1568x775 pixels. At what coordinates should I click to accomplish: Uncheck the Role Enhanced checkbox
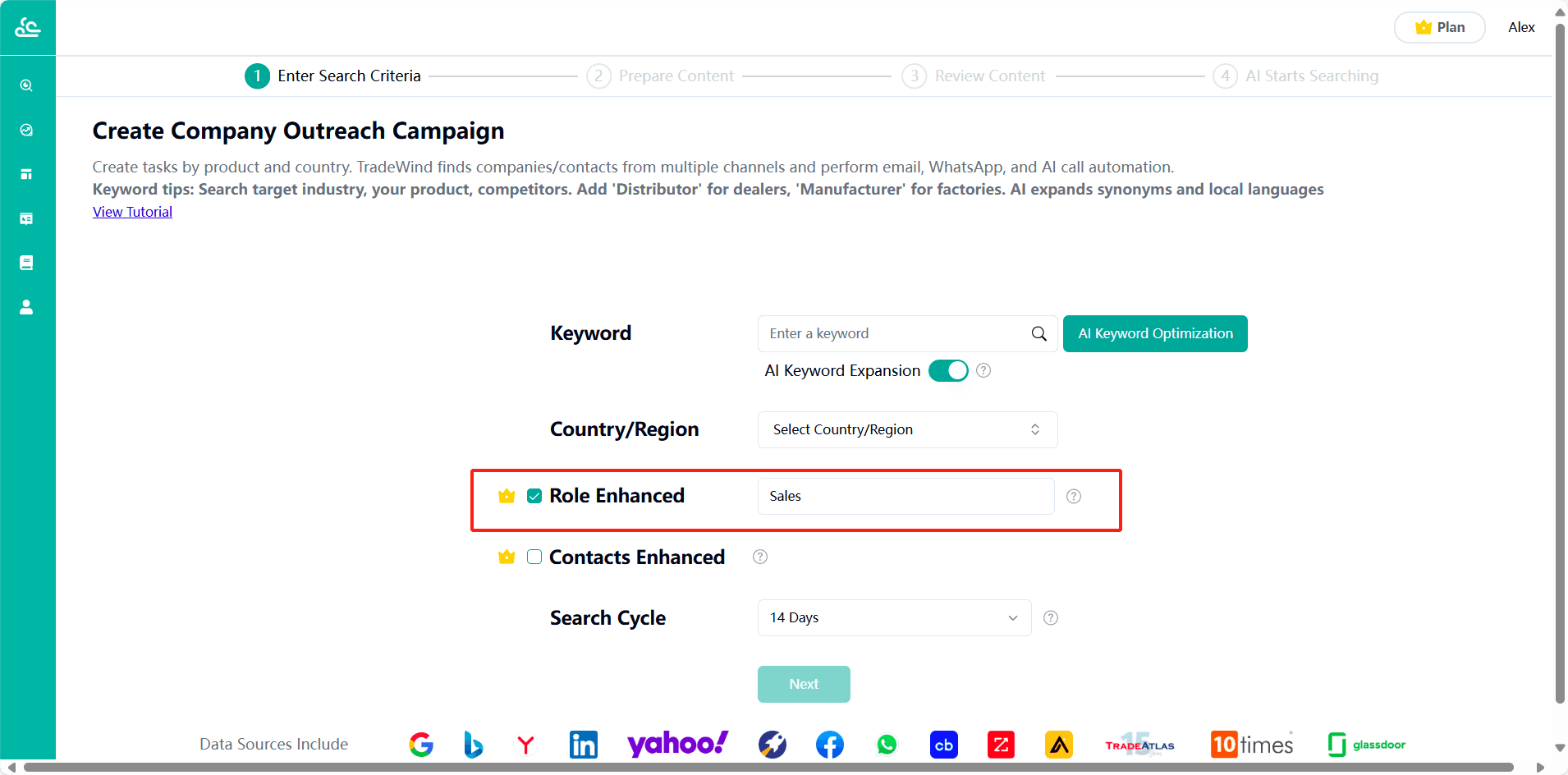click(x=534, y=496)
